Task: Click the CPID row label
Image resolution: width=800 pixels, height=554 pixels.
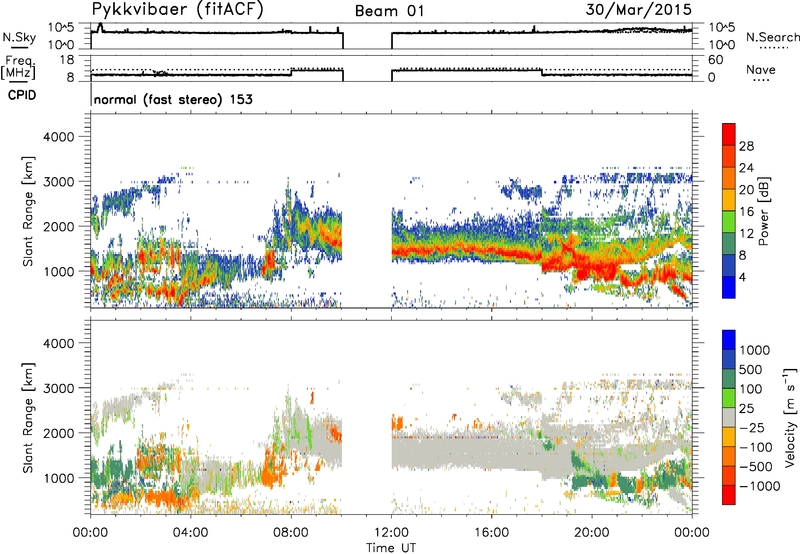Action: pos(22,95)
